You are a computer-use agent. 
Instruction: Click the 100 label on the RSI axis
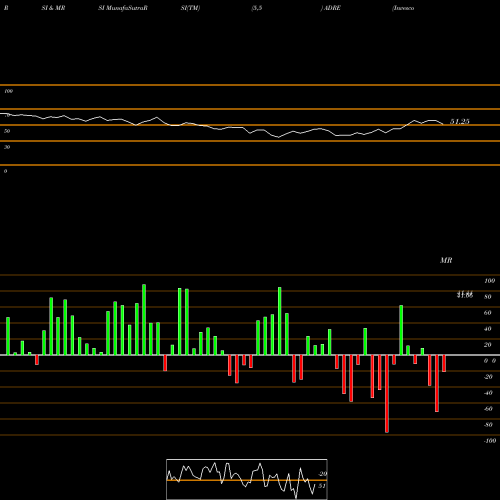tap(8, 91)
